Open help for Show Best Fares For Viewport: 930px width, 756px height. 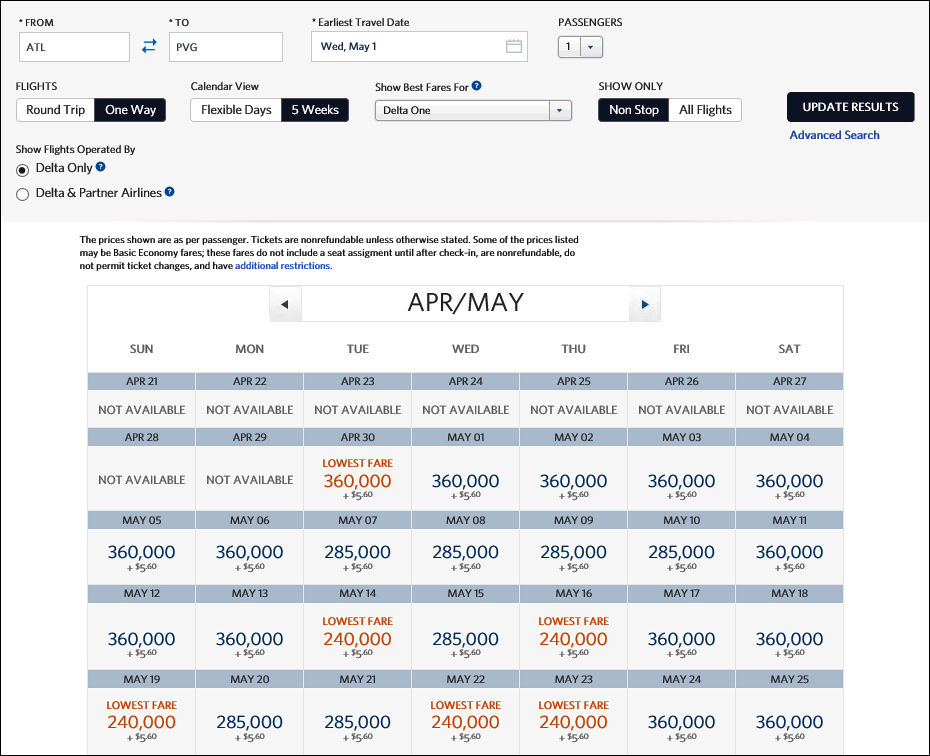tap(476, 86)
